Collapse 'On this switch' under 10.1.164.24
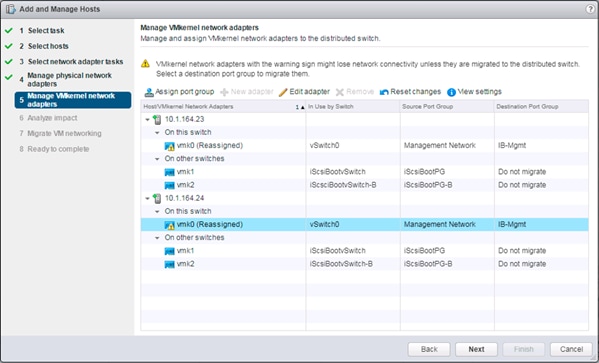 coord(157,211)
